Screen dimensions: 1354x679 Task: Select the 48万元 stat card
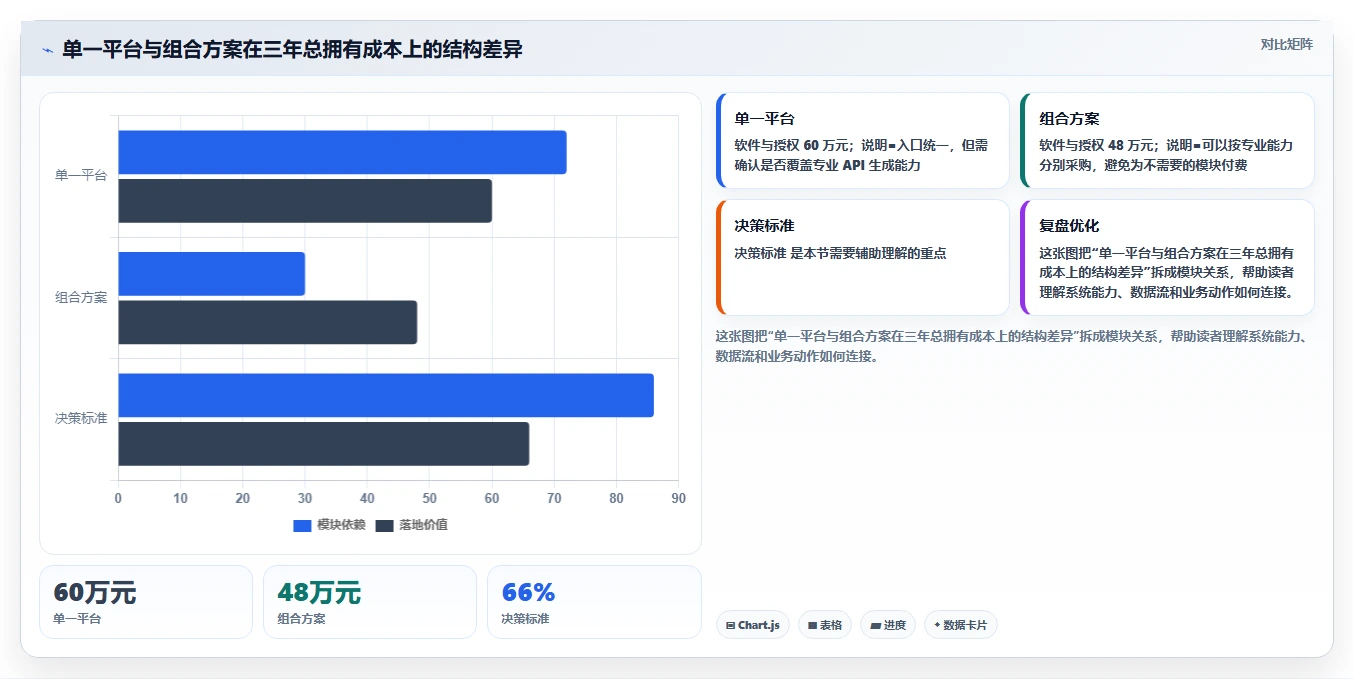coord(370,602)
